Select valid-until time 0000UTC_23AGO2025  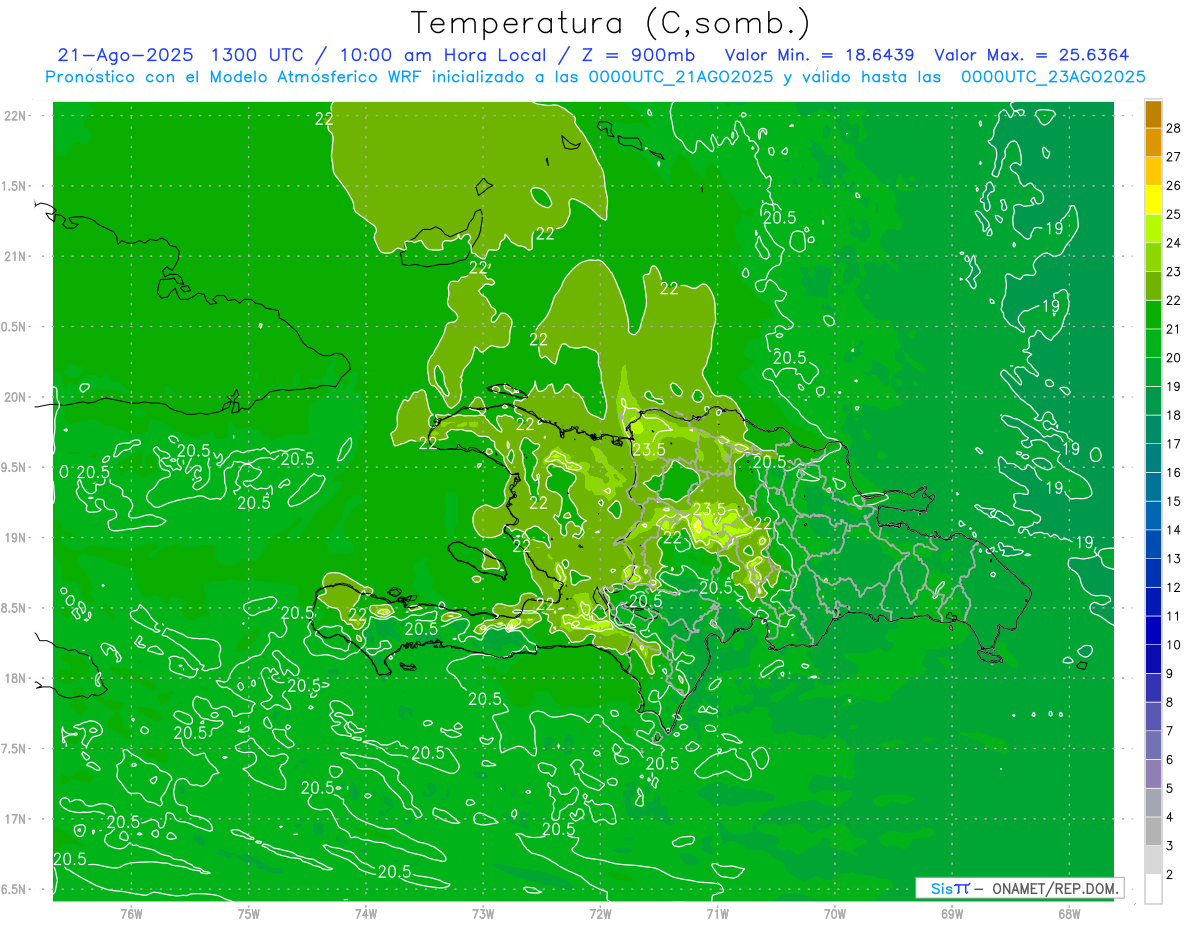click(x=1053, y=77)
